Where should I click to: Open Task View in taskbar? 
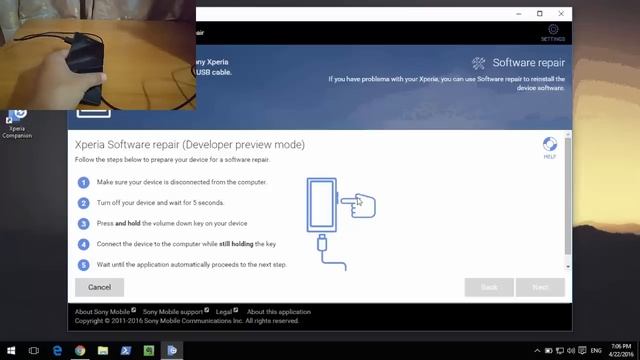click(34, 351)
